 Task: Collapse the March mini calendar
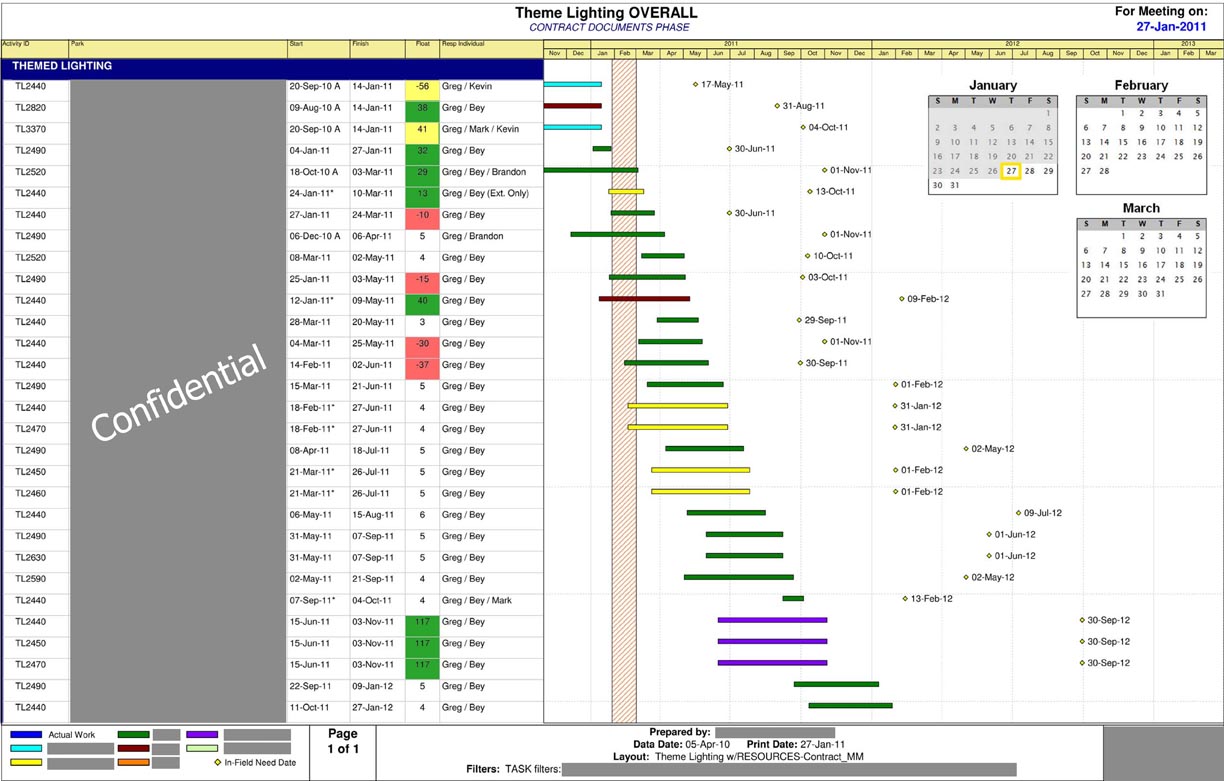(x=1141, y=208)
